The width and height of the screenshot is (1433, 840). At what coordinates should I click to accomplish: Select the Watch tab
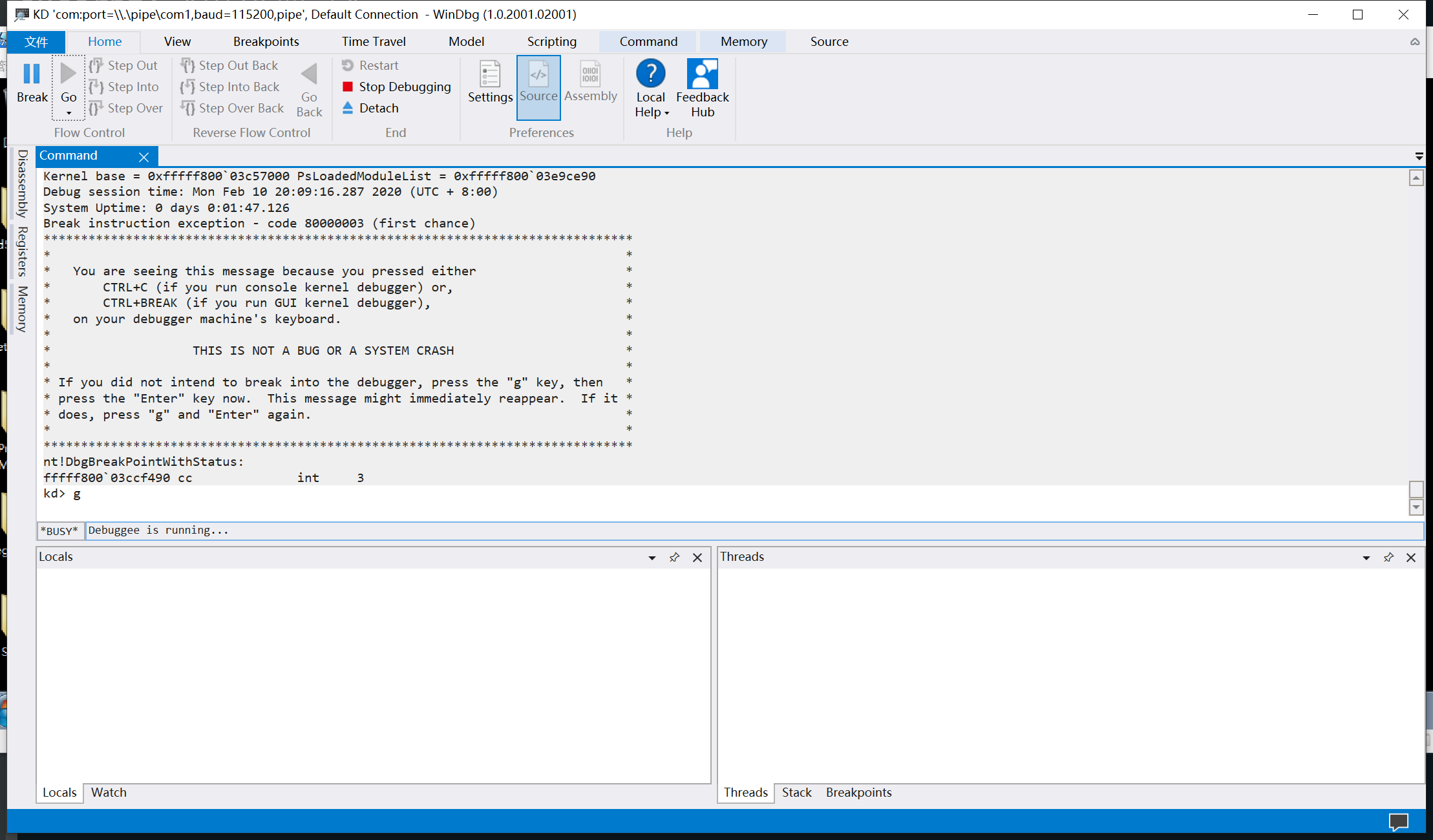(109, 792)
